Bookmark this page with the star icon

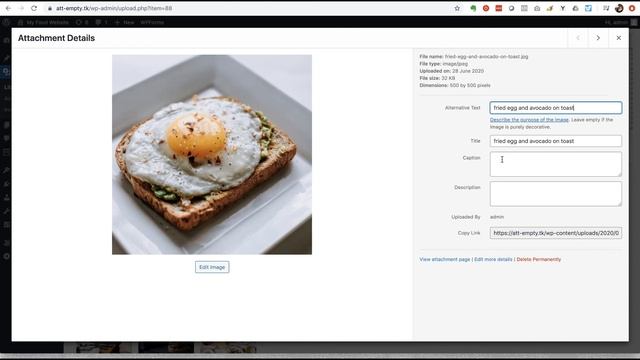pyautogui.click(x=457, y=8)
